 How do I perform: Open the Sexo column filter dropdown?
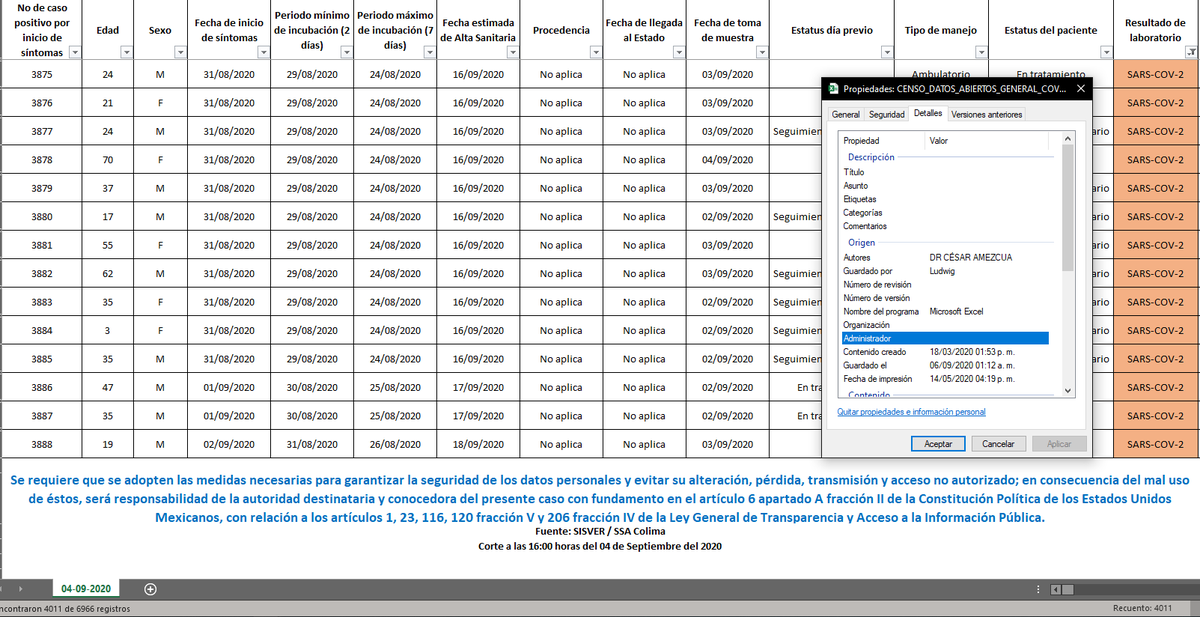tap(180, 53)
